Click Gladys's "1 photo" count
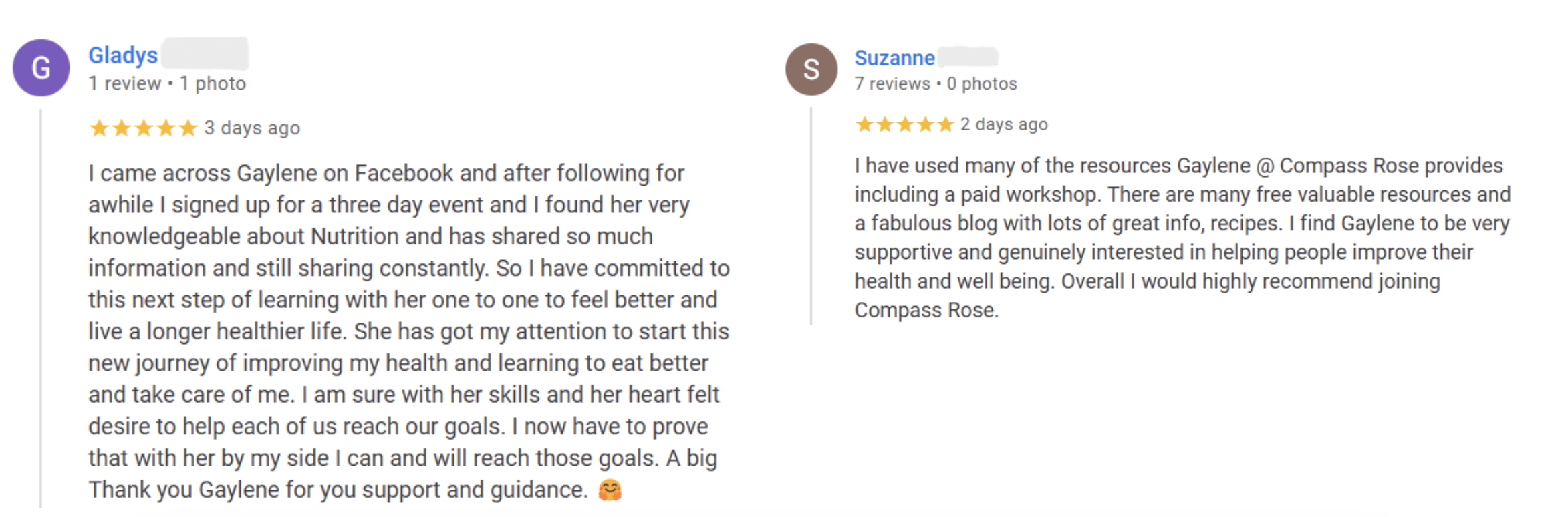The height and width of the screenshot is (517, 1568). pos(213,83)
